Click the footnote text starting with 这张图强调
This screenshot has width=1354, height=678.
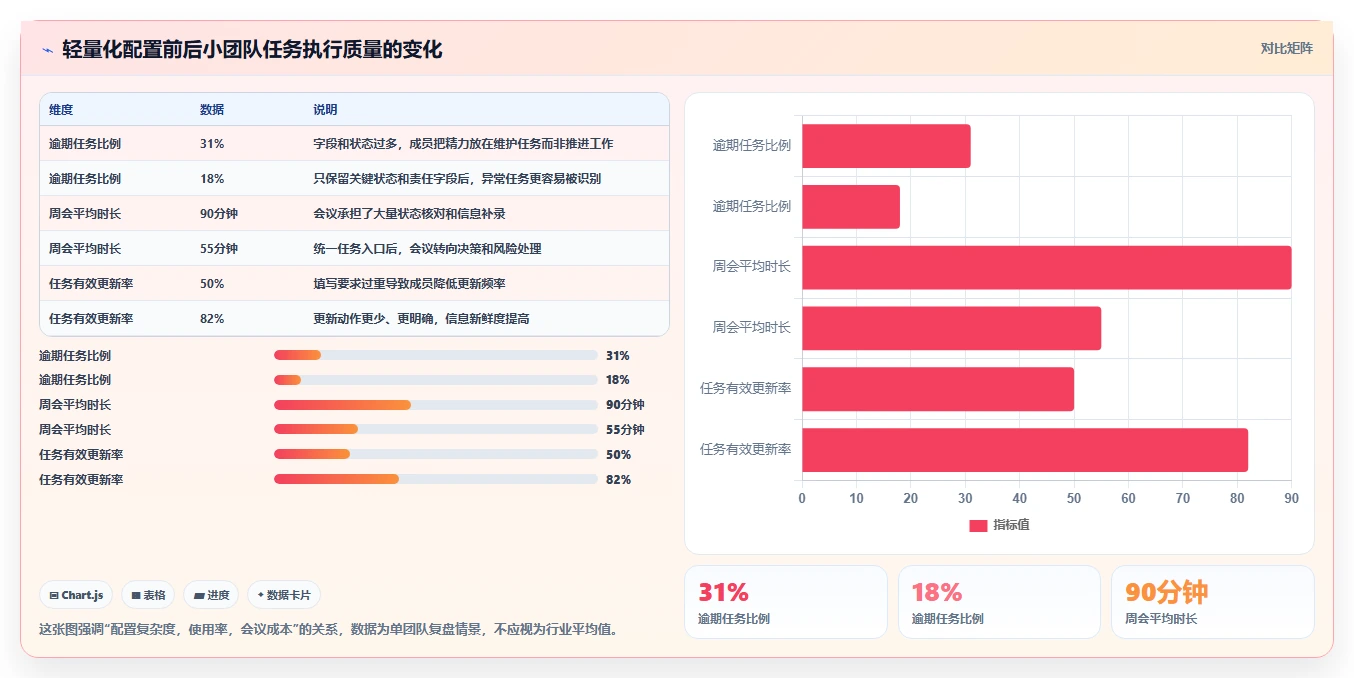pos(329,630)
